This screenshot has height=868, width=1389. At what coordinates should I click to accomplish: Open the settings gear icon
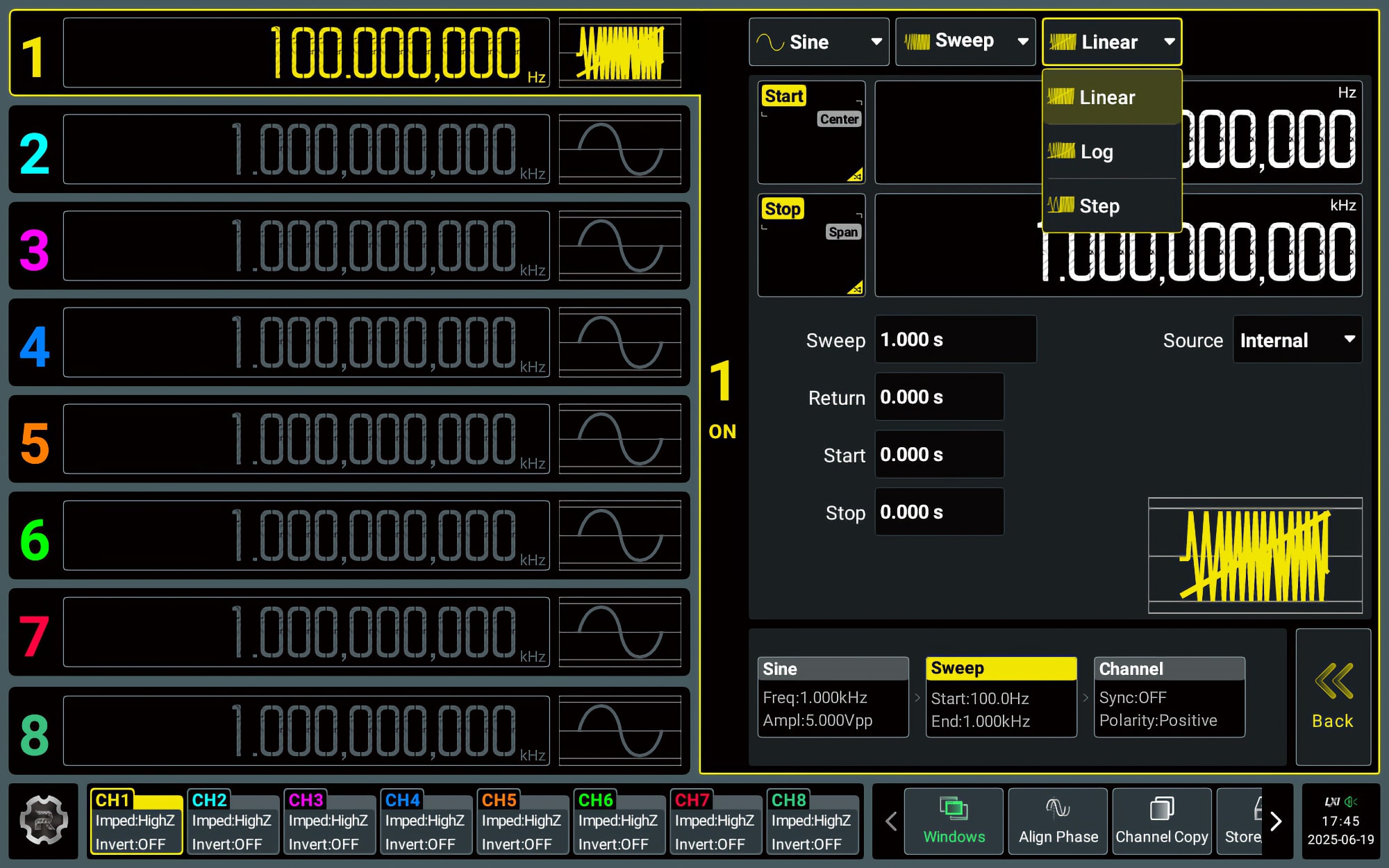(x=44, y=821)
